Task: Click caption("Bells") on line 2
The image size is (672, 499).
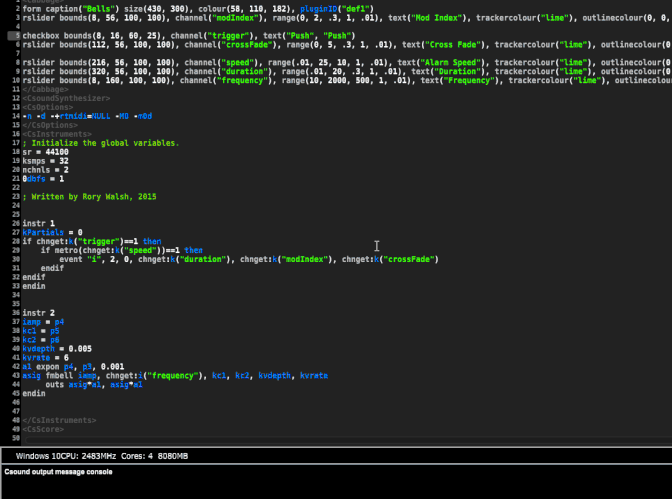Action: (82, 9)
